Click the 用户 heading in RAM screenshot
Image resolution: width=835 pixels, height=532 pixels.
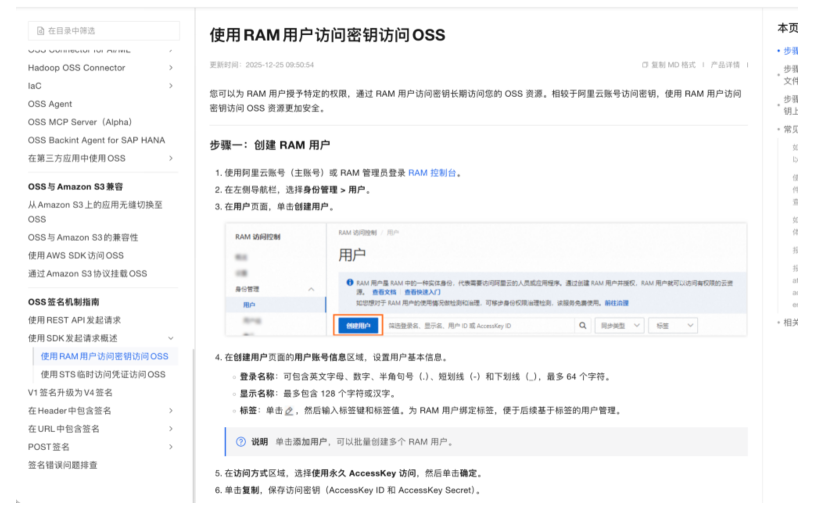coord(352,255)
